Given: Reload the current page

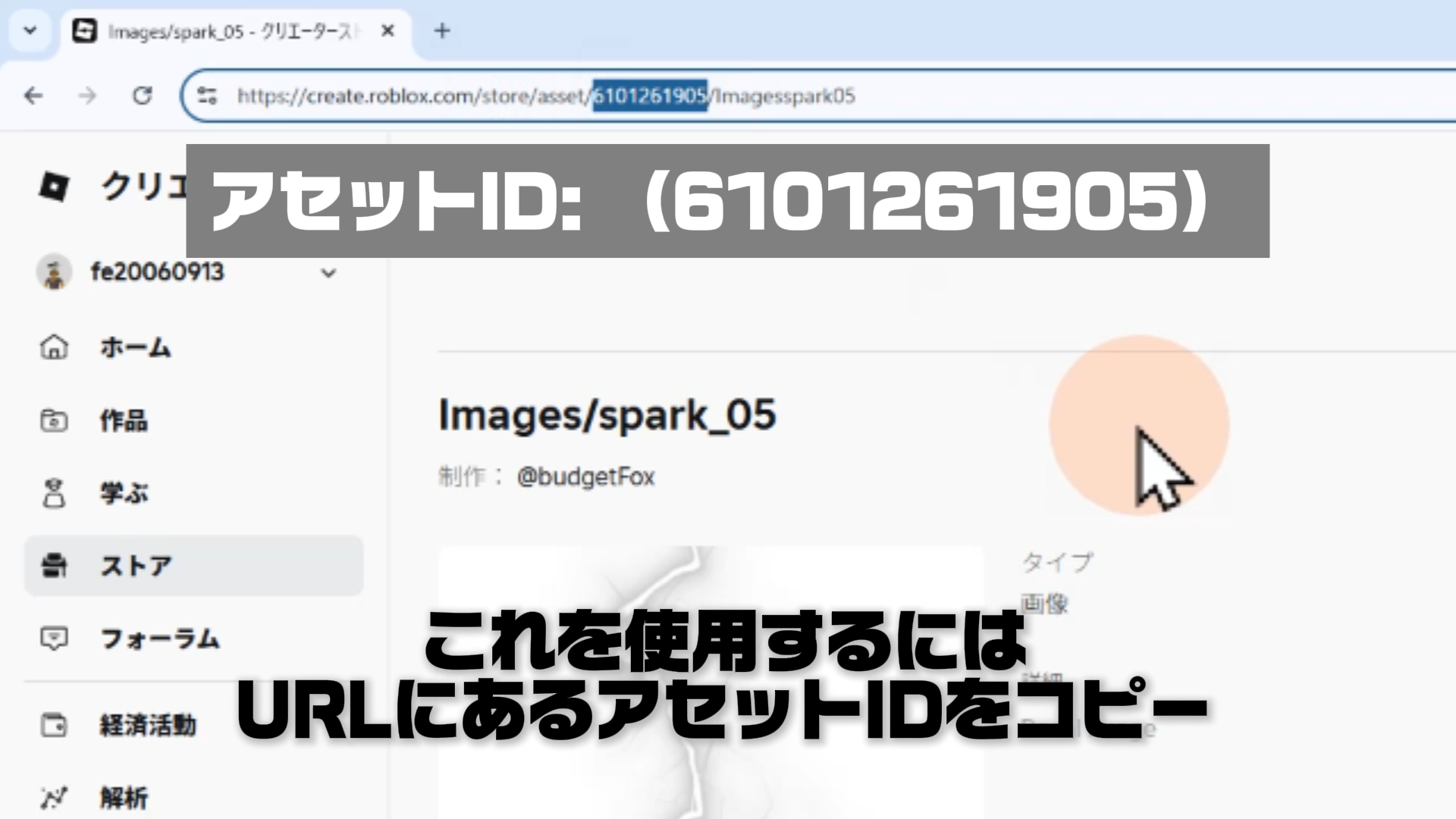Looking at the screenshot, I should pos(143,96).
